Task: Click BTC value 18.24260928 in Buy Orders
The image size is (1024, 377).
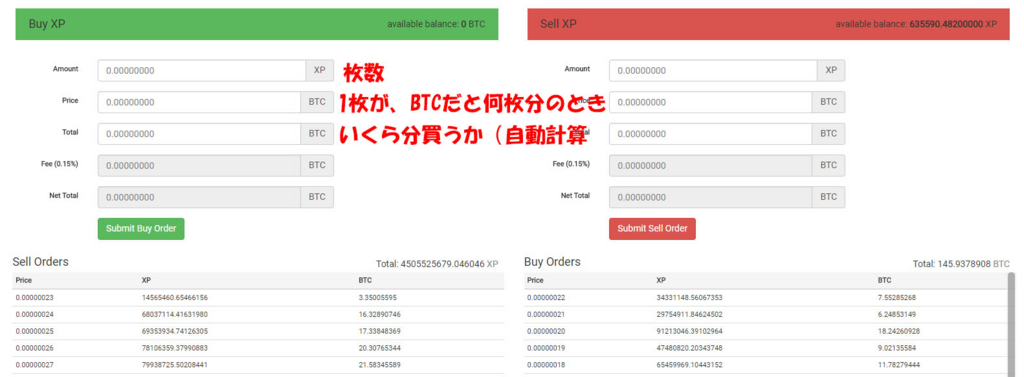Action: (x=899, y=331)
